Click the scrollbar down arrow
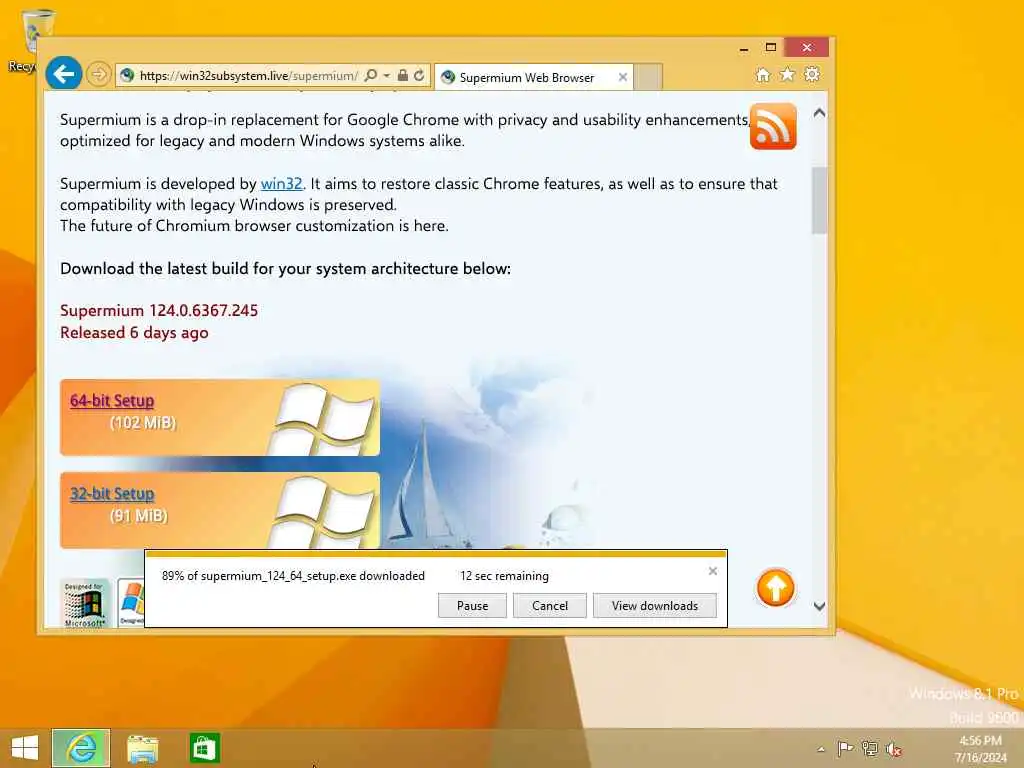1024x768 pixels. point(820,606)
